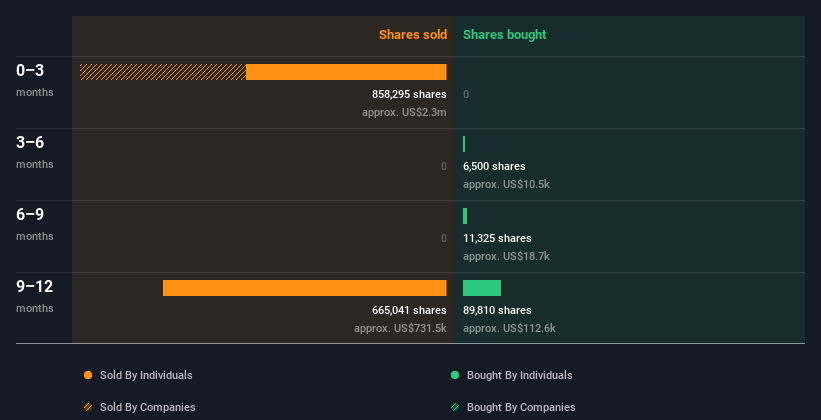Click the zero bought value in 0–3 months
This screenshot has height=420, width=821.
click(x=466, y=94)
